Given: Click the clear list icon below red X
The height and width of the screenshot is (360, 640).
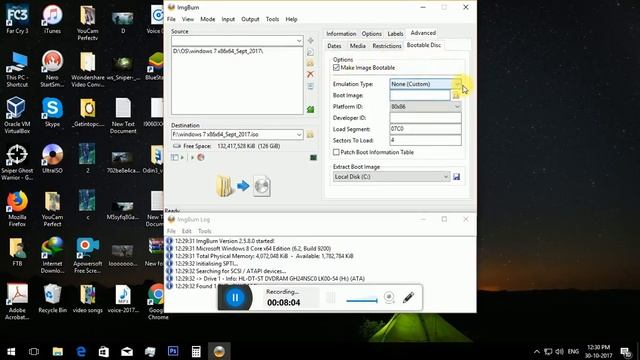Looking at the screenshot, I should (x=311, y=86).
